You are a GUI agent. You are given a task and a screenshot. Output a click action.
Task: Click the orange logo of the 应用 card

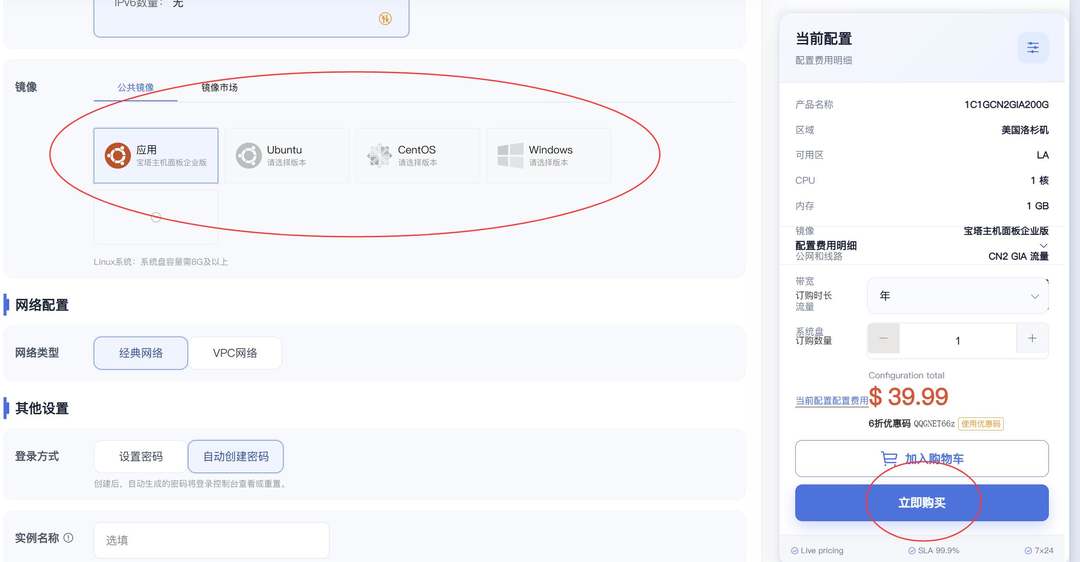(118, 156)
